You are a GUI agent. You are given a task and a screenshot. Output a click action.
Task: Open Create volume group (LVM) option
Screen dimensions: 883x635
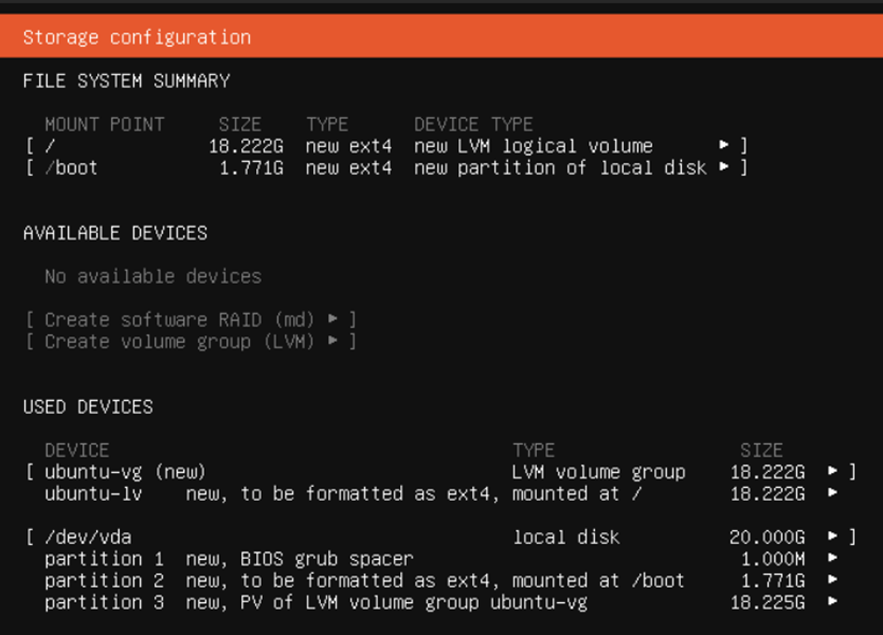coord(191,342)
